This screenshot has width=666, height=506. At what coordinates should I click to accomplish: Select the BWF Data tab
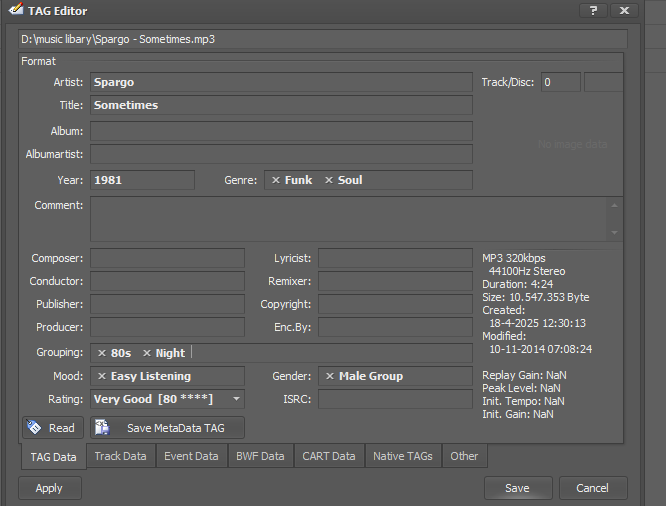click(260, 457)
